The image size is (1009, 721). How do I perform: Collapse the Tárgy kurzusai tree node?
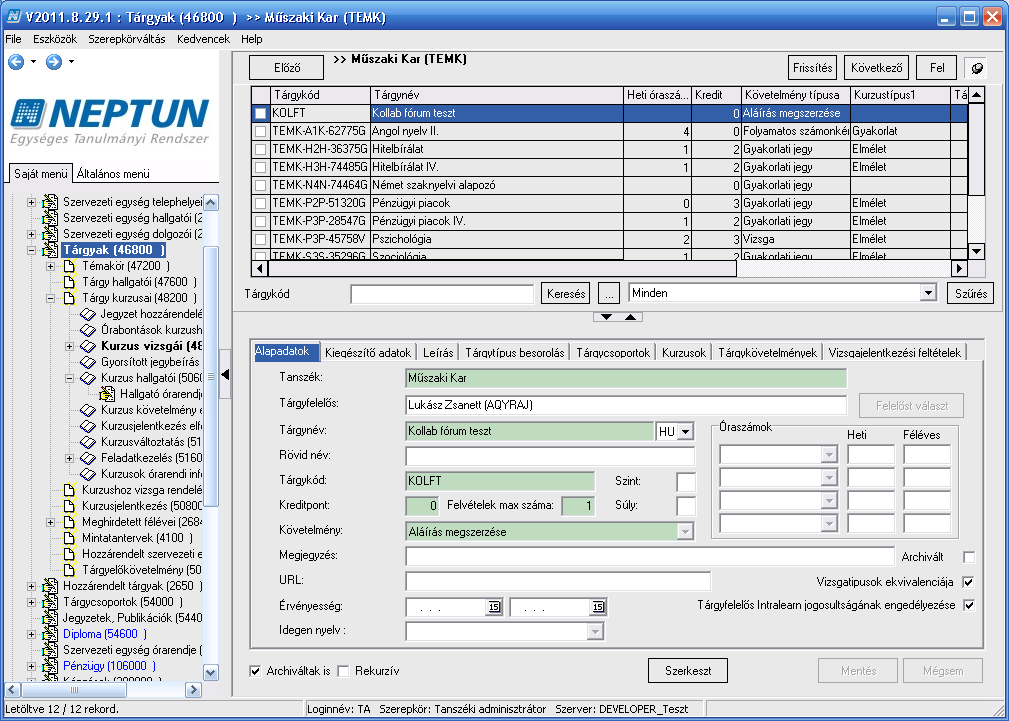coord(50,299)
